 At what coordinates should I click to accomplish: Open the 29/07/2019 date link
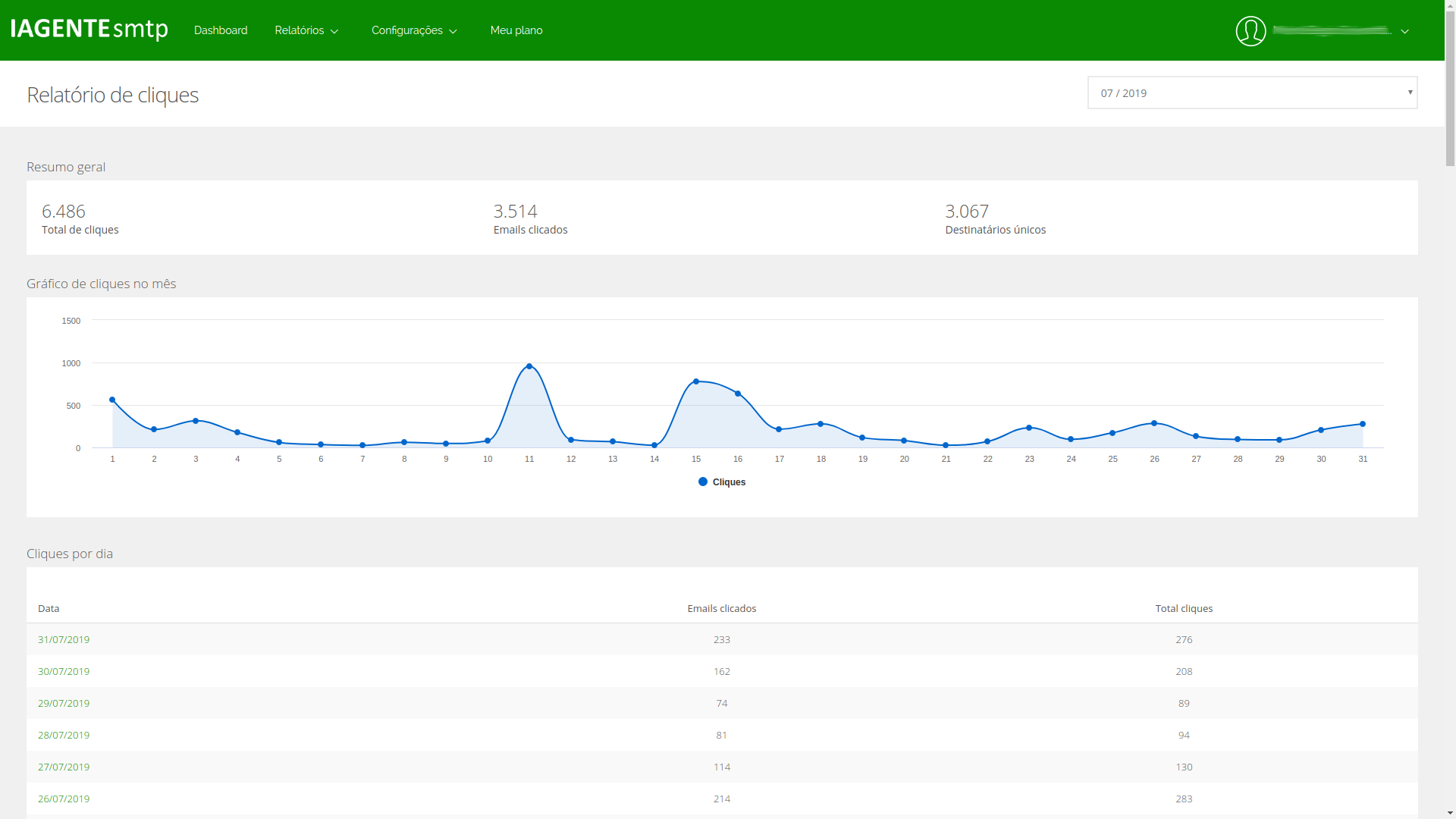[64, 703]
